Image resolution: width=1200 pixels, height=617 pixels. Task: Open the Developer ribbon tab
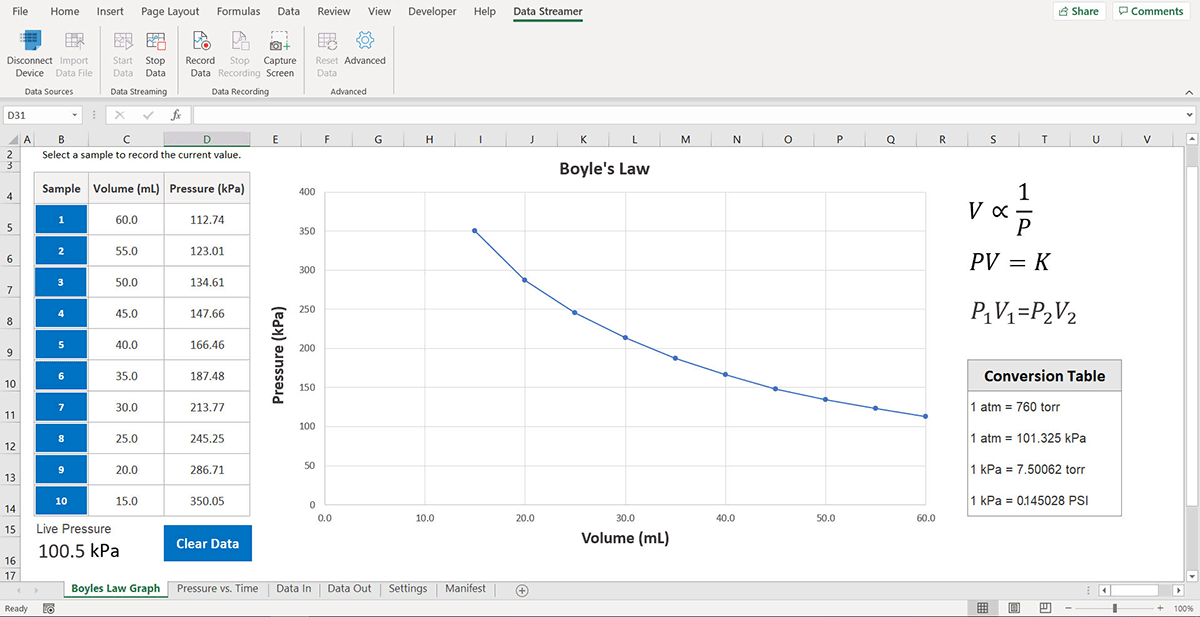pos(432,12)
